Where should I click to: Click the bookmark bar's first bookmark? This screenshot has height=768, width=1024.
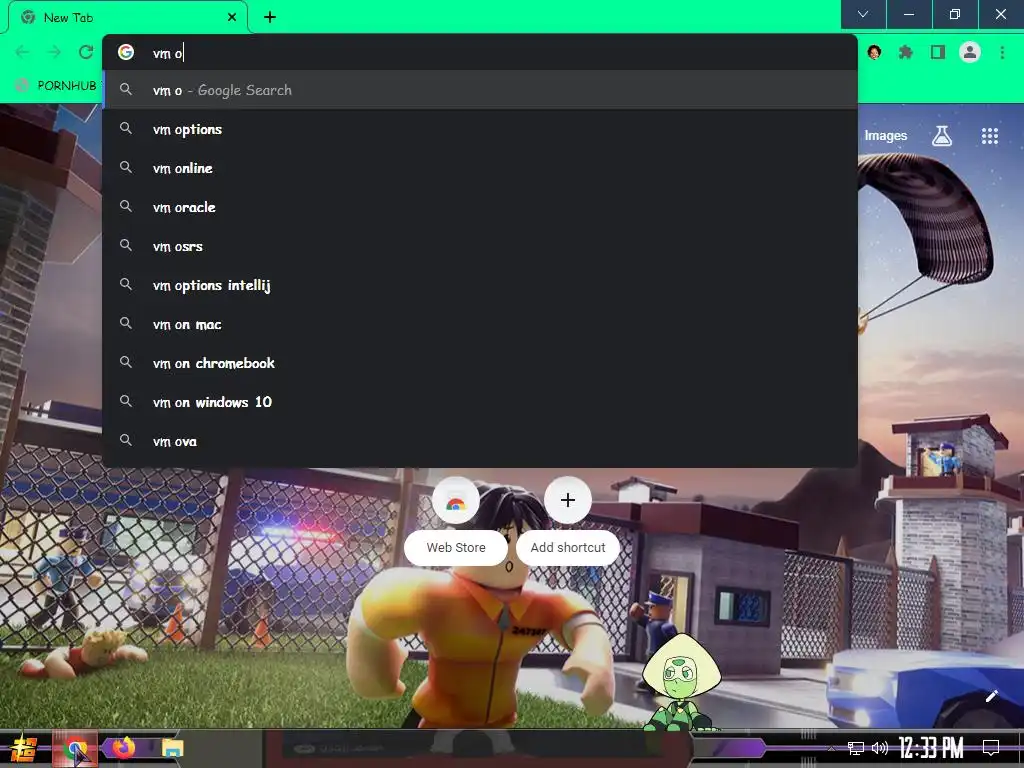click(57, 86)
